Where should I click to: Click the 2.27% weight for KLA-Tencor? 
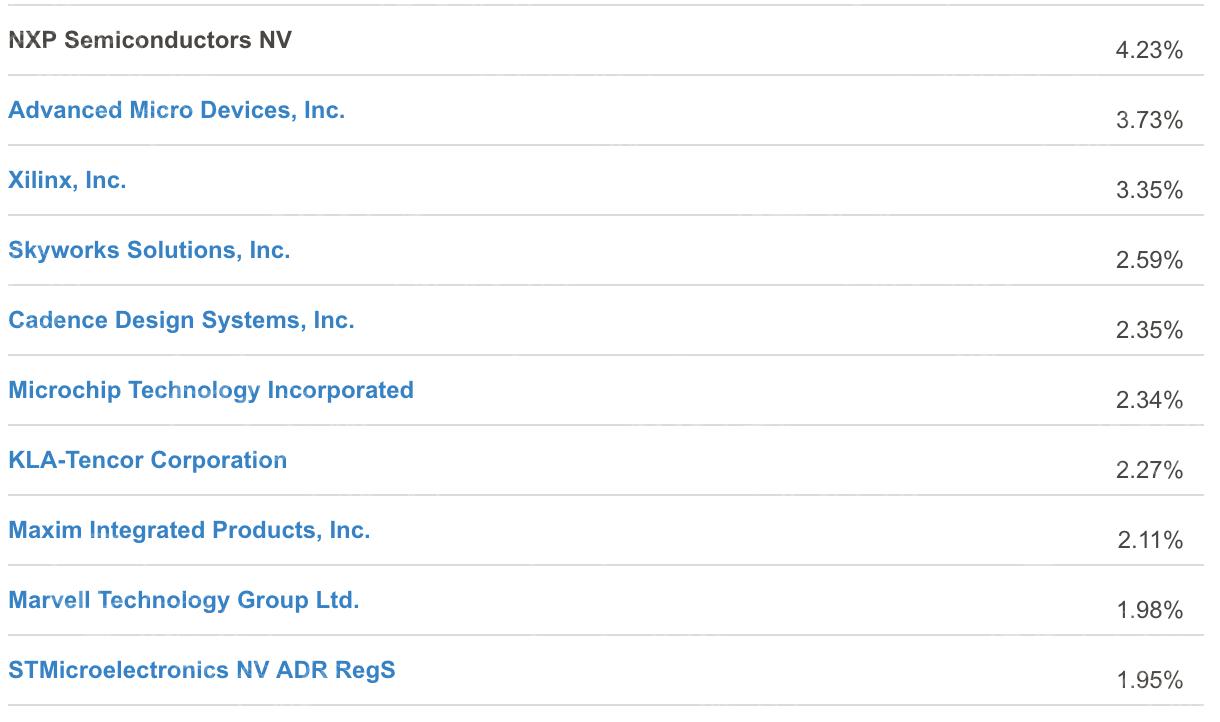pos(1149,470)
